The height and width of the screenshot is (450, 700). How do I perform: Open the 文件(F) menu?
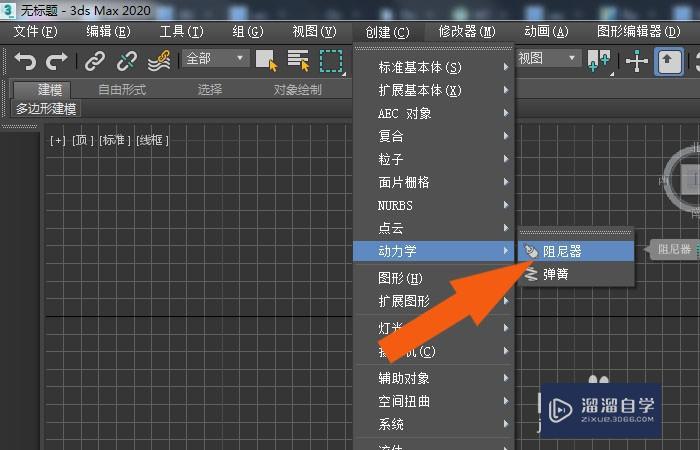click(36, 32)
